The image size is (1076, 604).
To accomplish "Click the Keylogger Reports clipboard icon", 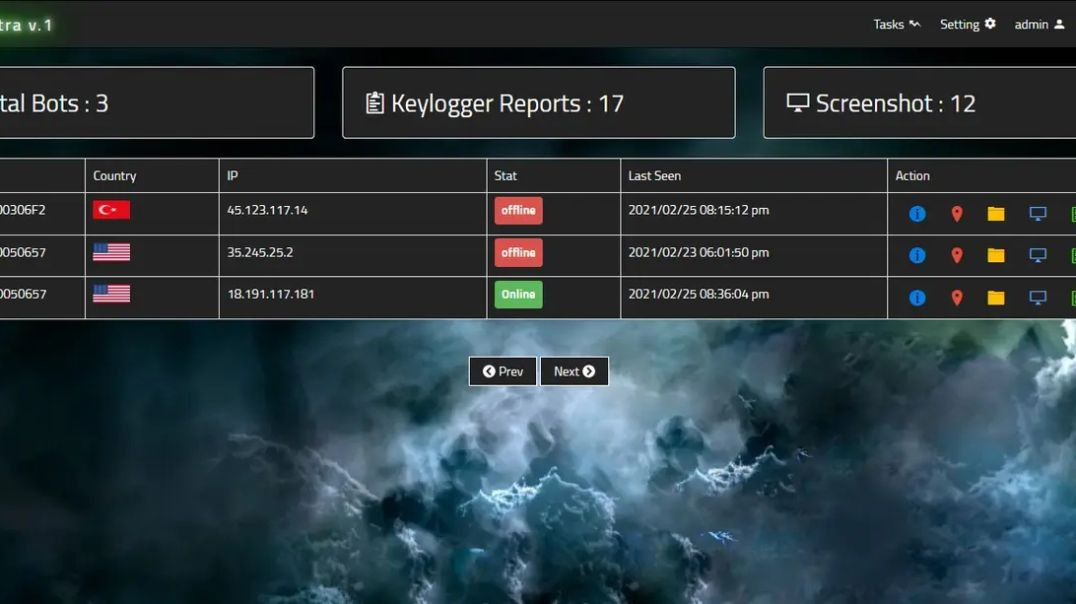I will tap(376, 102).
